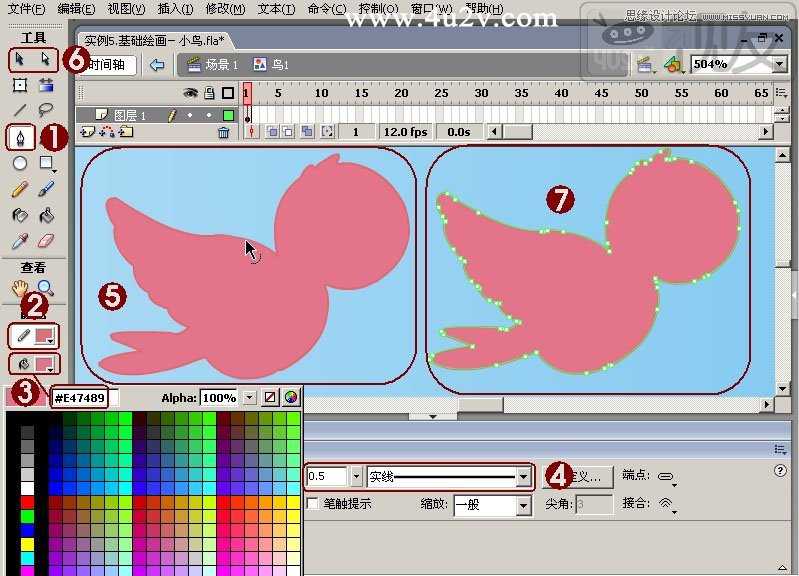Open the 插入(I) menu
This screenshot has height=576, width=799.
pos(175,9)
